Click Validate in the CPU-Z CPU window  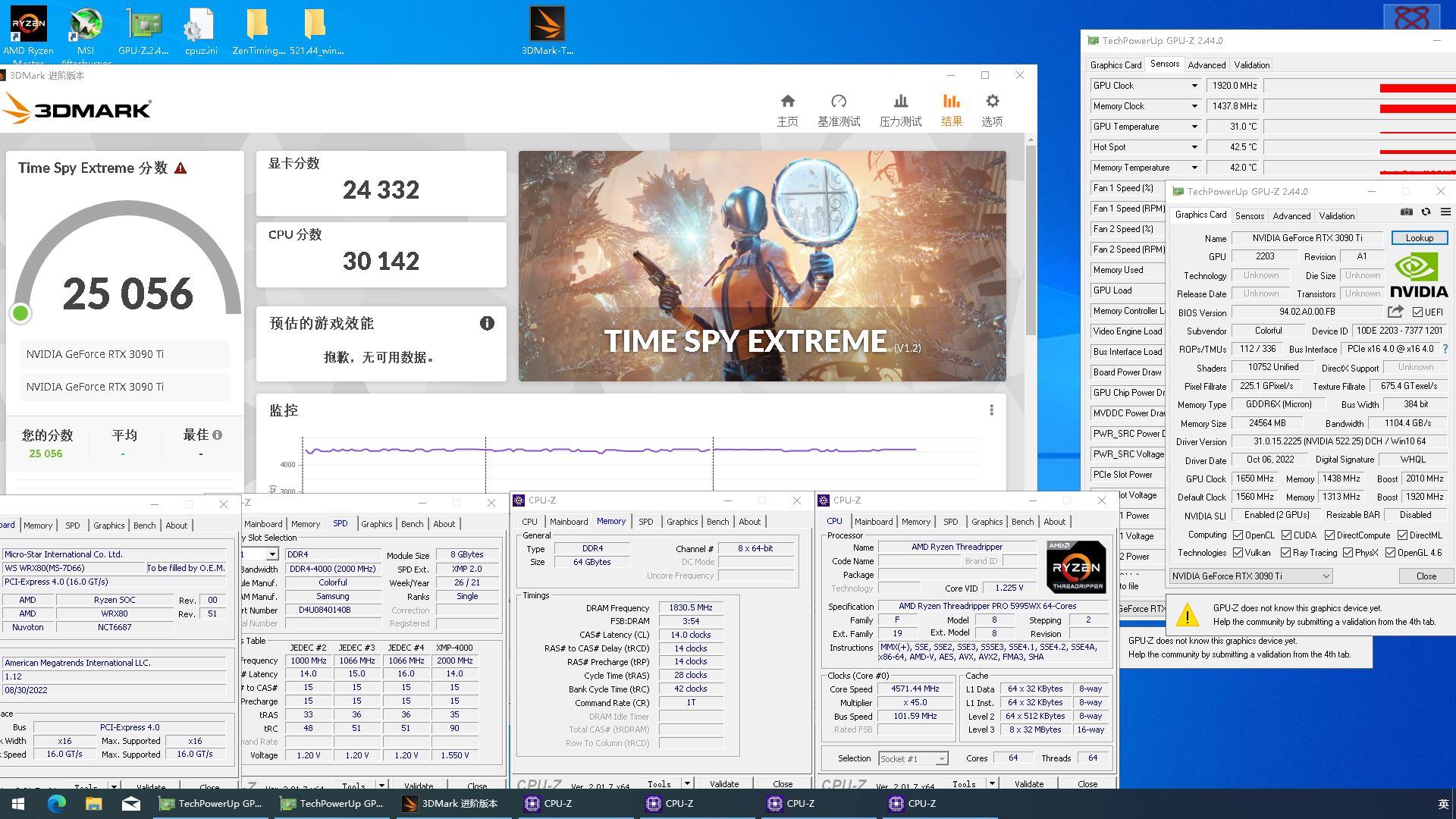point(1029,784)
